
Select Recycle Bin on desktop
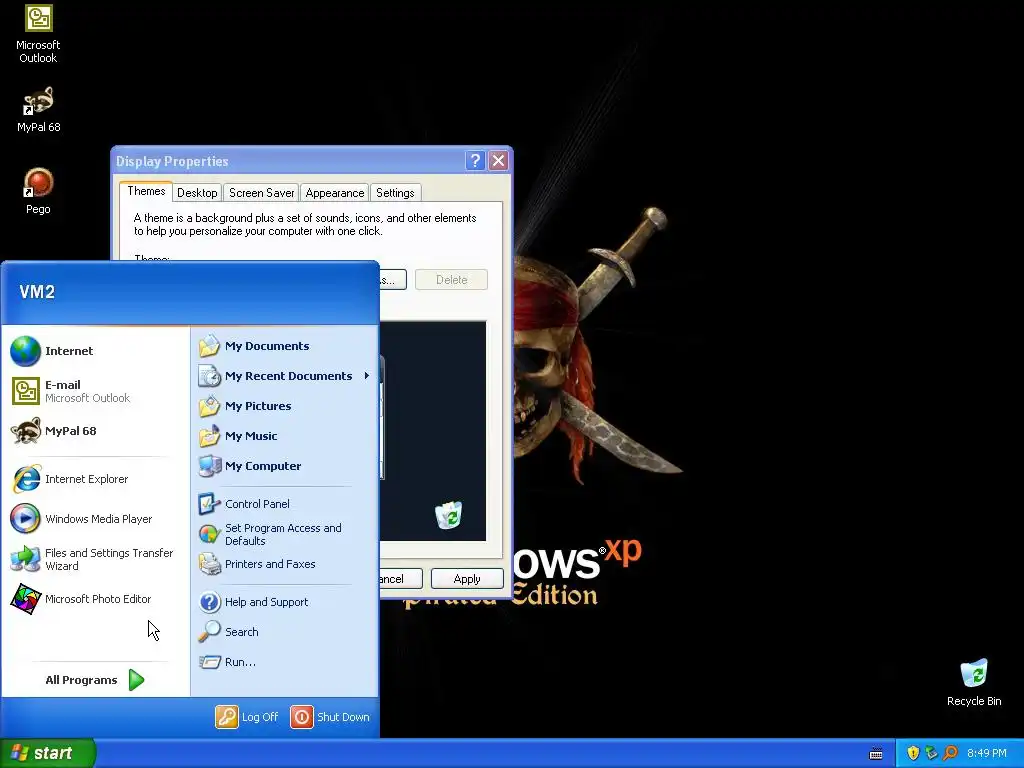(x=974, y=682)
